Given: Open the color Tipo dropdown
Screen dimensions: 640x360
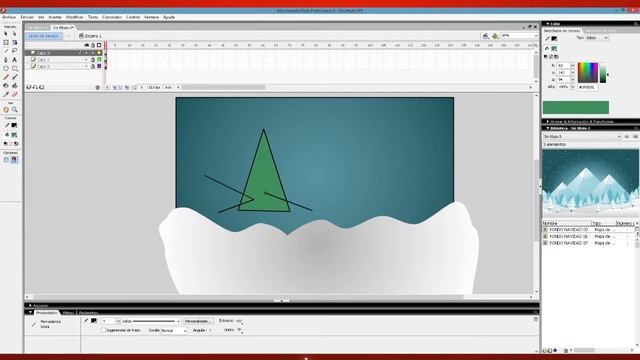Looking at the screenshot, I should [x=597, y=38].
